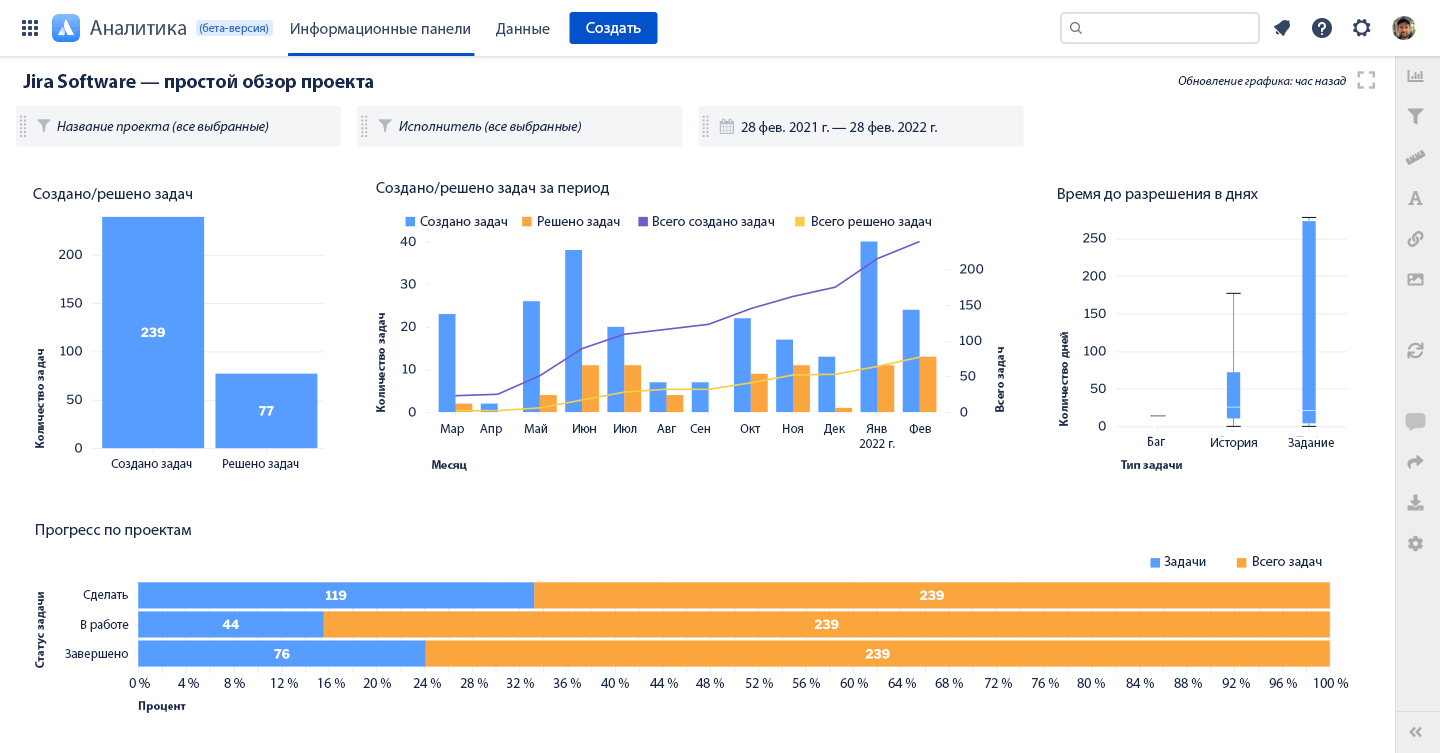Add a filter control from sidebar
Image resolution: width=1440 pixels, height=753 pixels.
tap(1415, 117)
